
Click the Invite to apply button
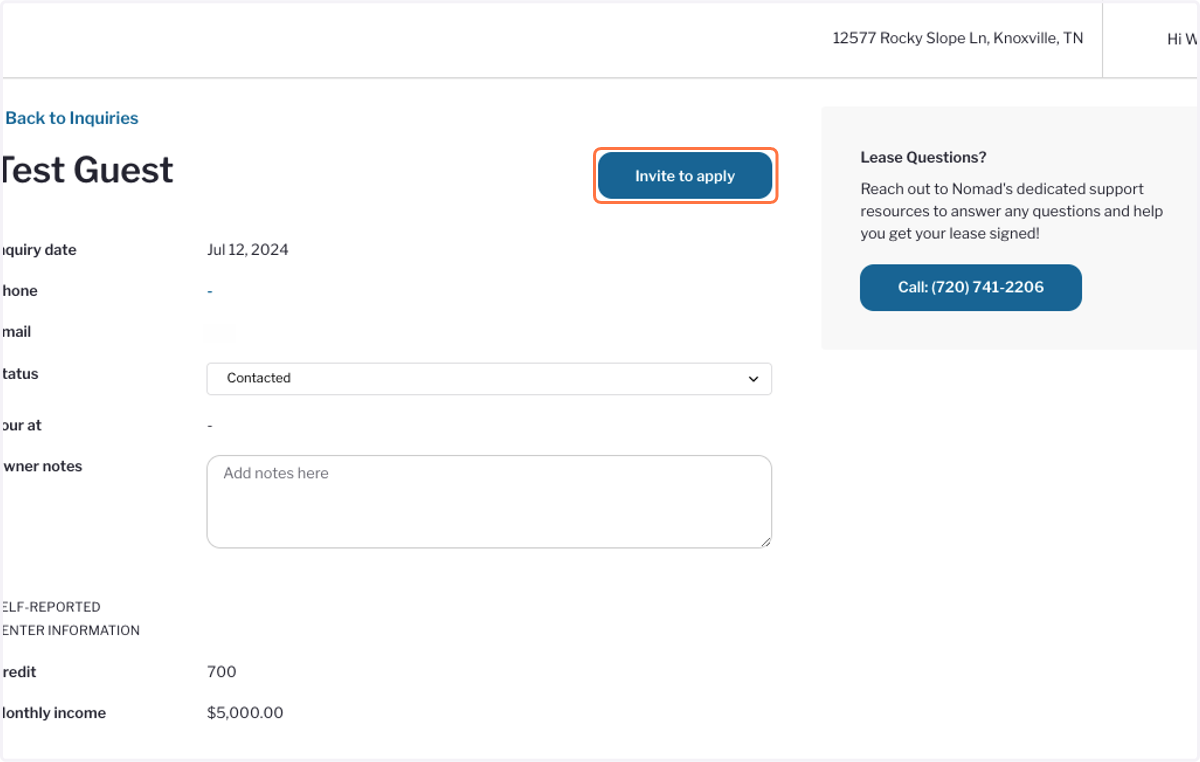(685, 176)
